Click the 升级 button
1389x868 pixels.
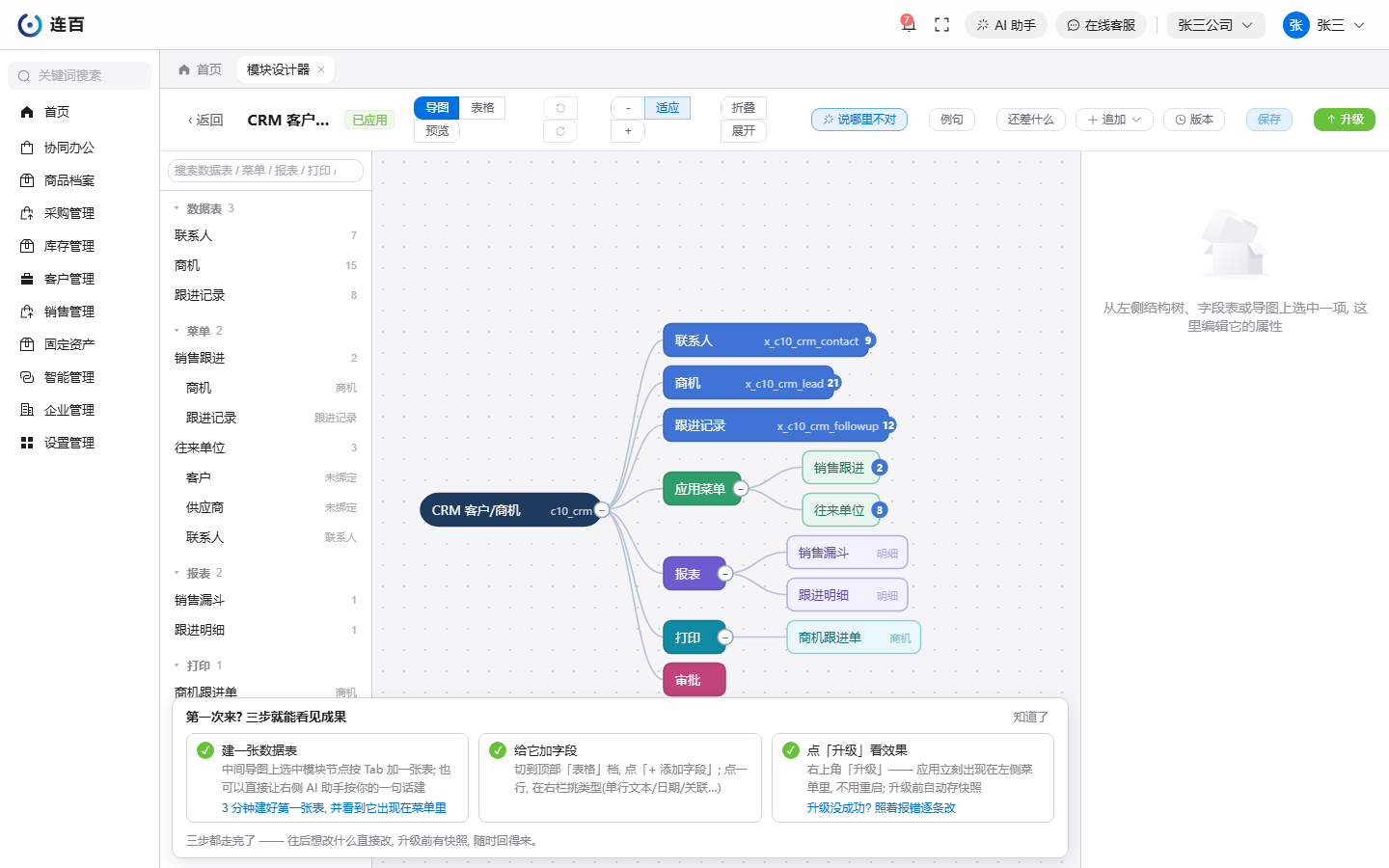[1345, 120]
